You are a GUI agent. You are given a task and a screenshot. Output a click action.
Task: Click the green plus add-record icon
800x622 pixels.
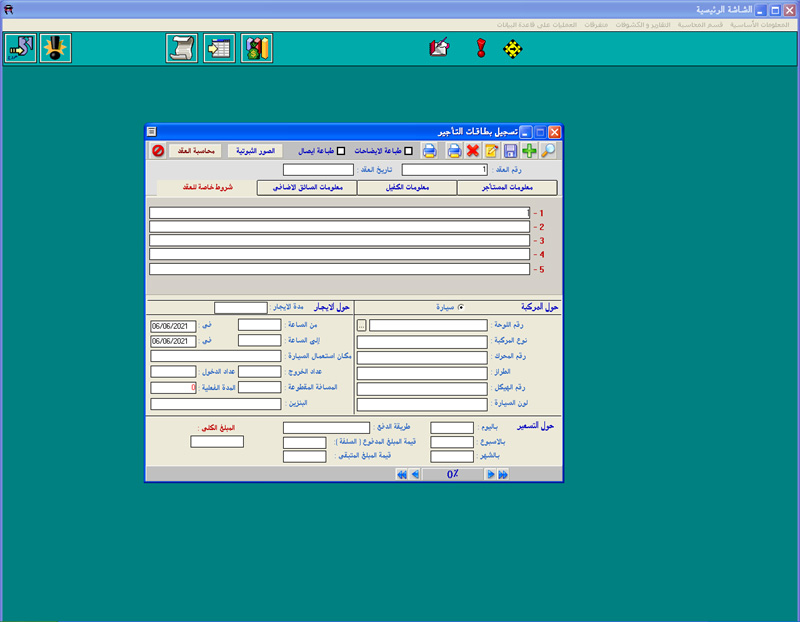pyautogui.click(x=529, y=151)
